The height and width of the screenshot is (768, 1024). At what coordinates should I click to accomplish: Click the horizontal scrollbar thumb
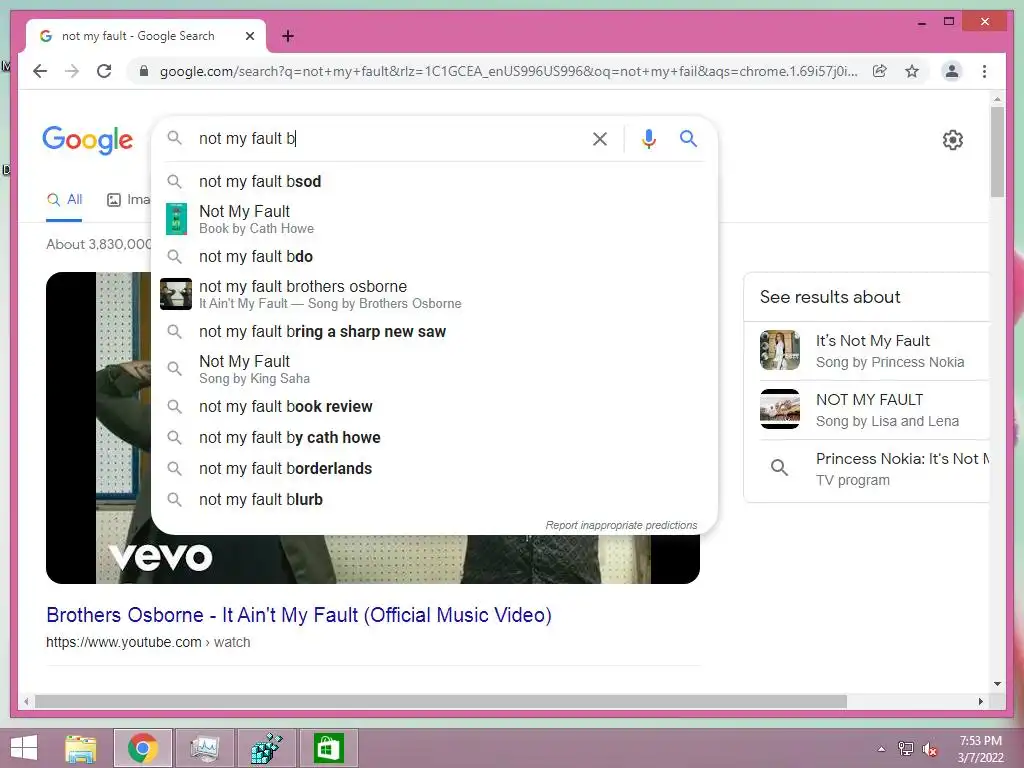pyautogui.click(x=441, y=701)
